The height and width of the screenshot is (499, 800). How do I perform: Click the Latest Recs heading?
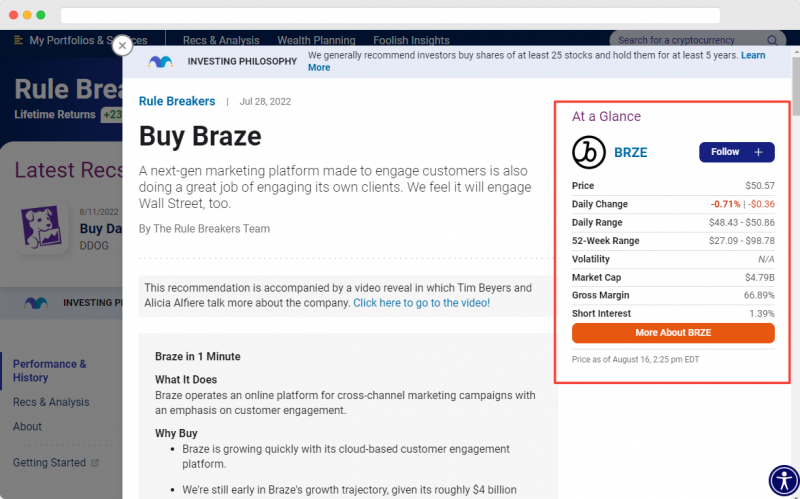(x=68, y=170)
